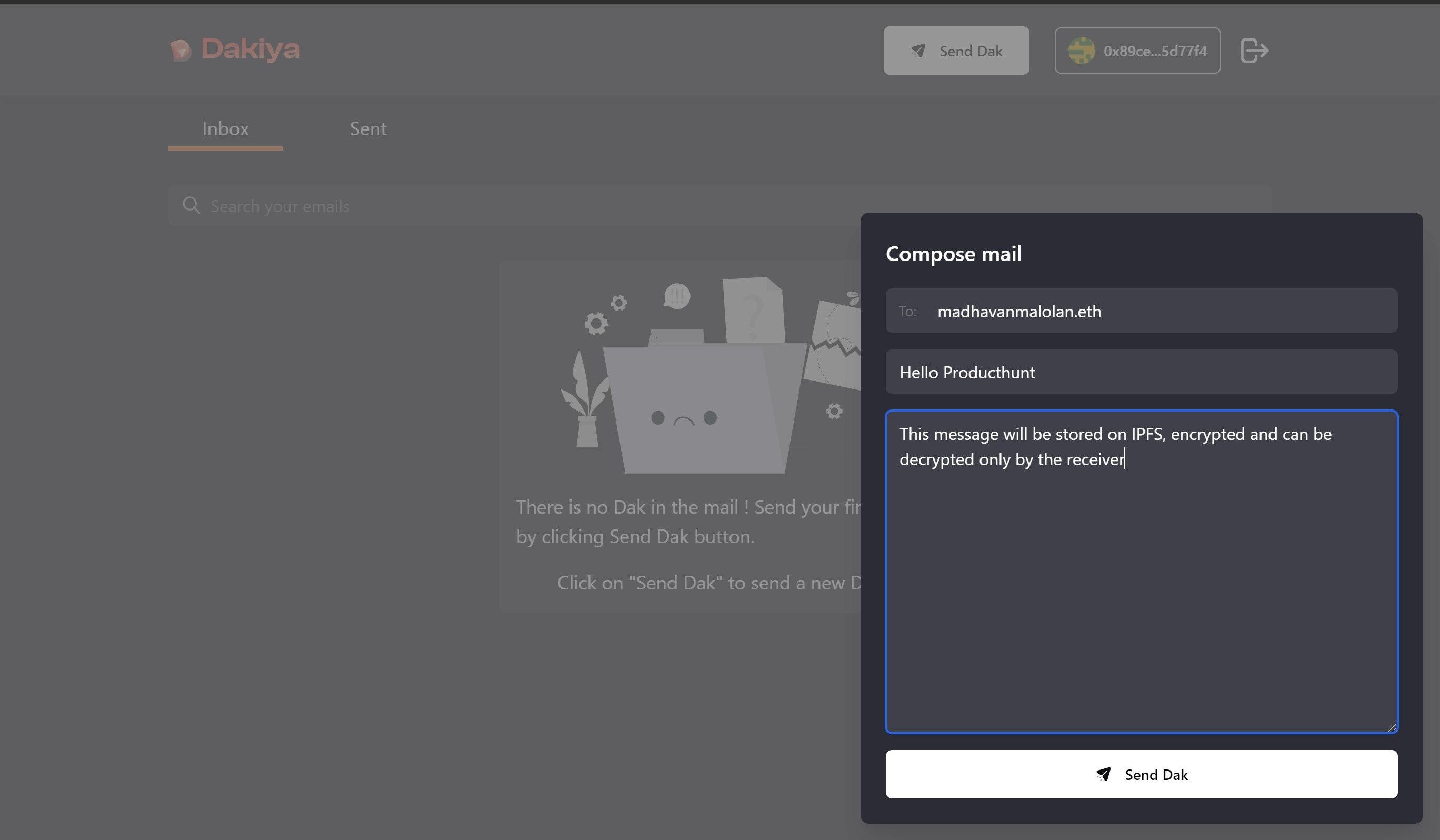
Task: Click the logout icon
Action: [1254, 51]
